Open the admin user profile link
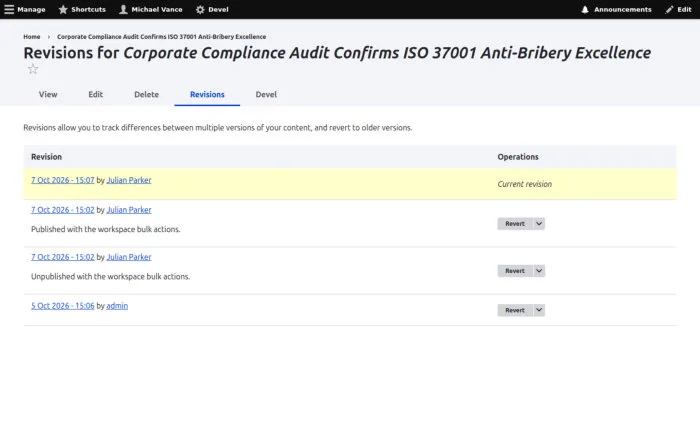The height and width of the screenshot is (438, 700). (x=117, y=305)
